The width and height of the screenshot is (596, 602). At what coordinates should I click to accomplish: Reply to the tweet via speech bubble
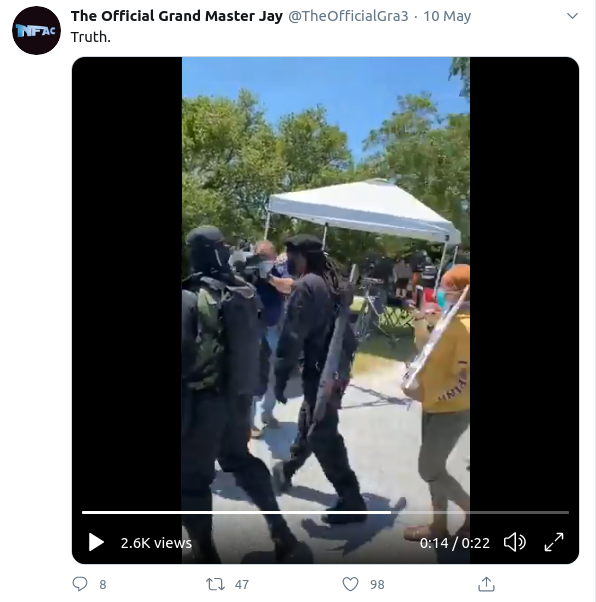coord(80,584)
